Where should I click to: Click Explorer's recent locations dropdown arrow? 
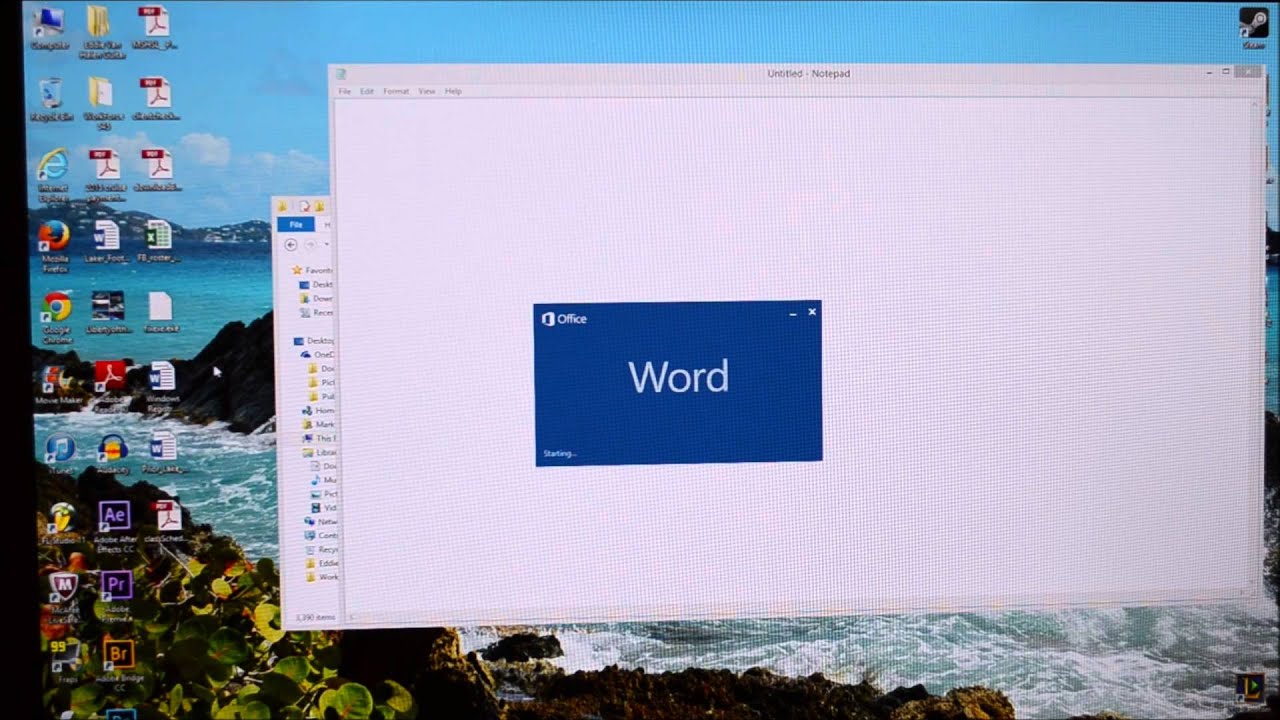(327, 244)
